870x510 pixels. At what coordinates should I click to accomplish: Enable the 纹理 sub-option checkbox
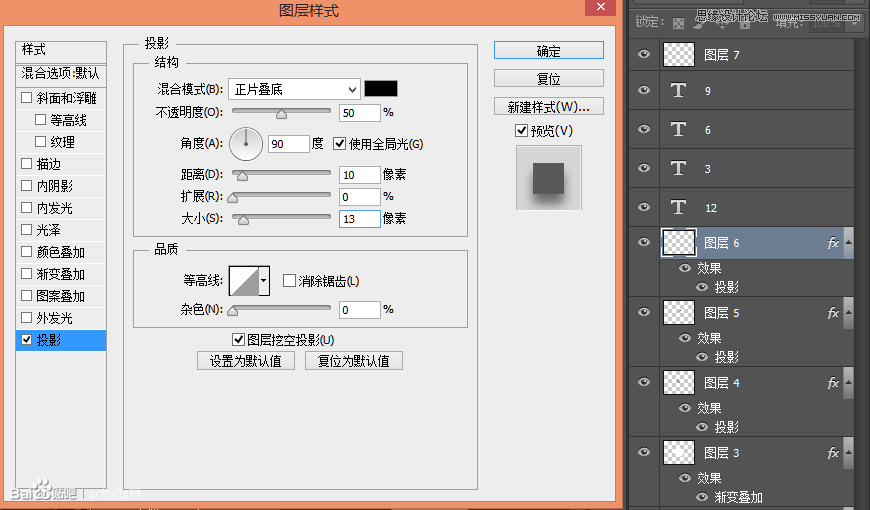click(x=40, y=142)
